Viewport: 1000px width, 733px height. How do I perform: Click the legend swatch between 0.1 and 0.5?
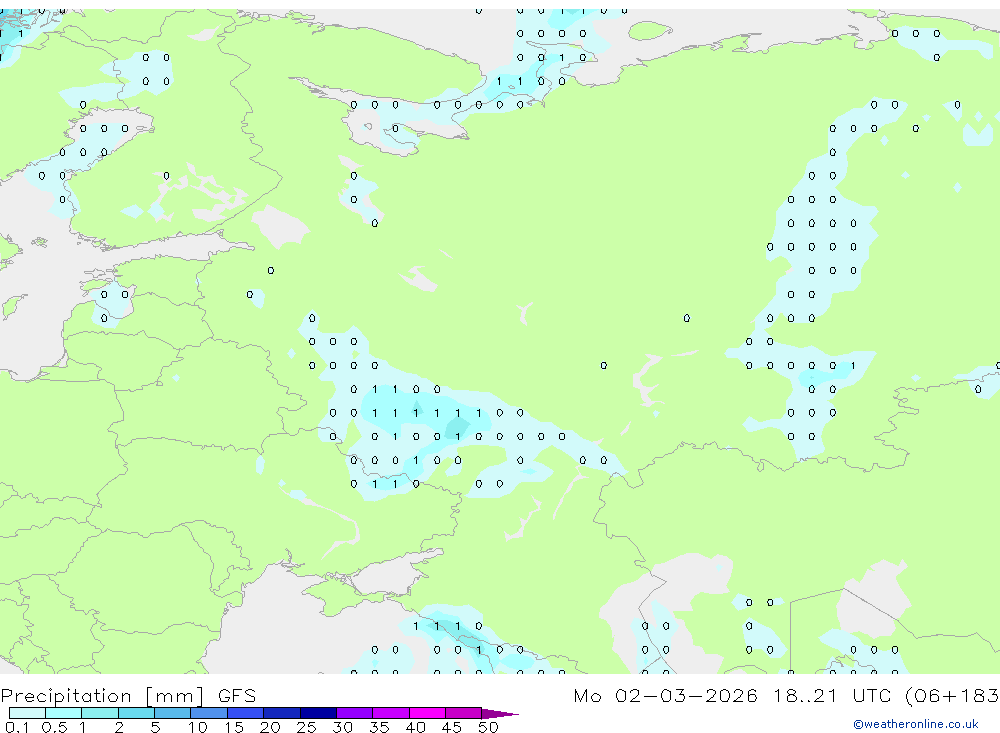27,713
